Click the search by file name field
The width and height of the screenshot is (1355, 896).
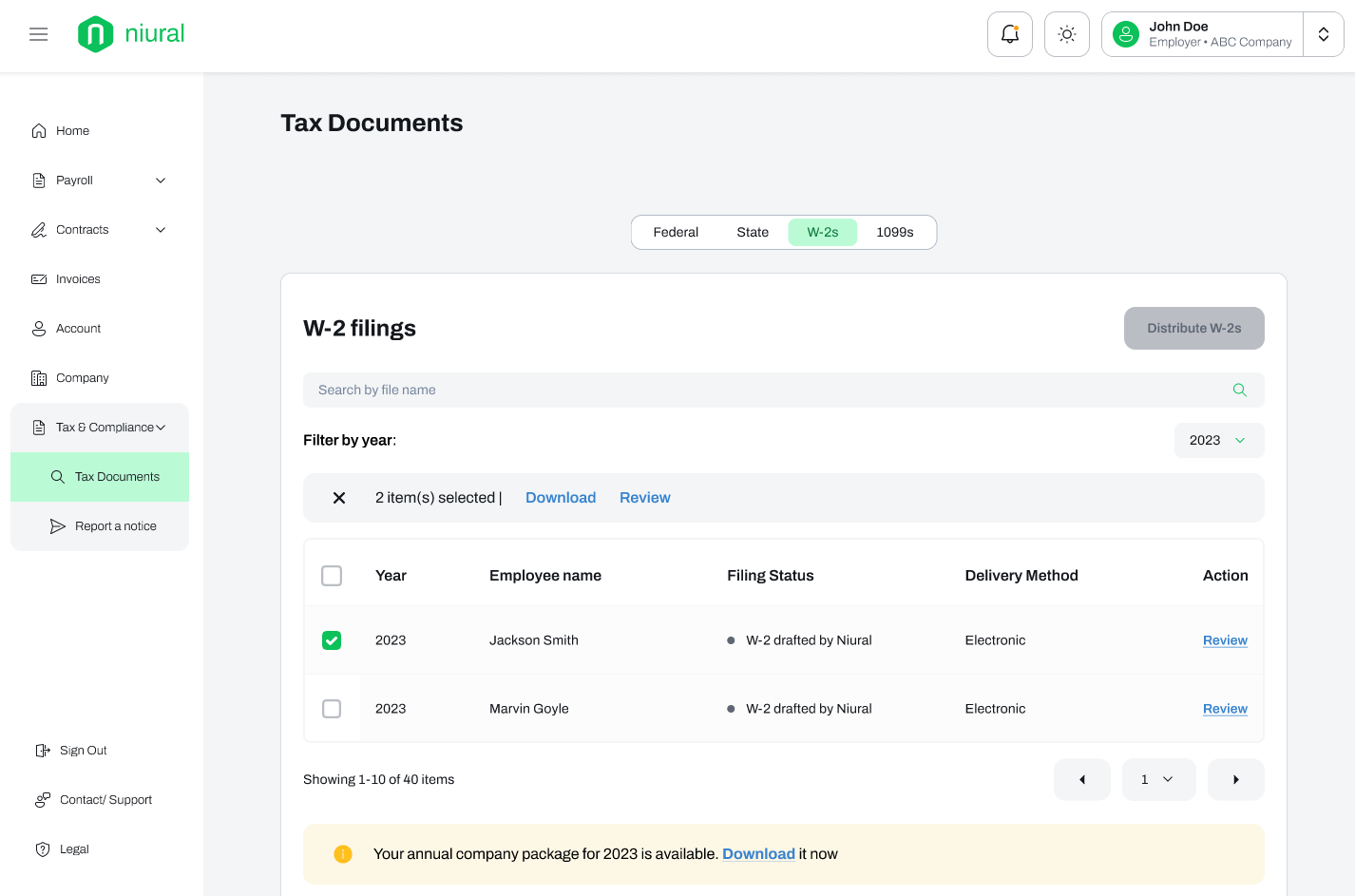[x=760, y=390]
